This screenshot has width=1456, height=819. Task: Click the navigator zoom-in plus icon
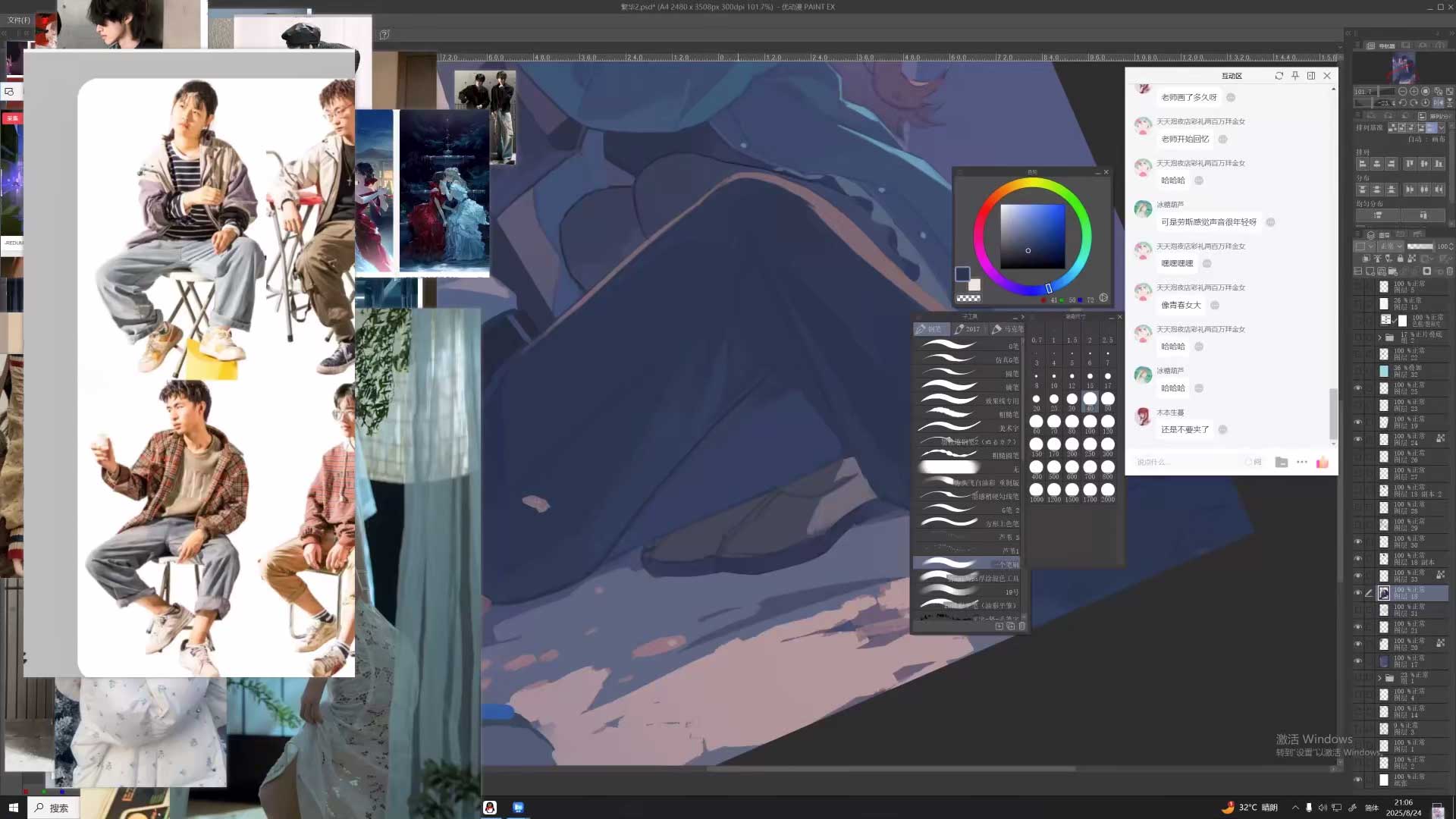[x=1414, y=91]
